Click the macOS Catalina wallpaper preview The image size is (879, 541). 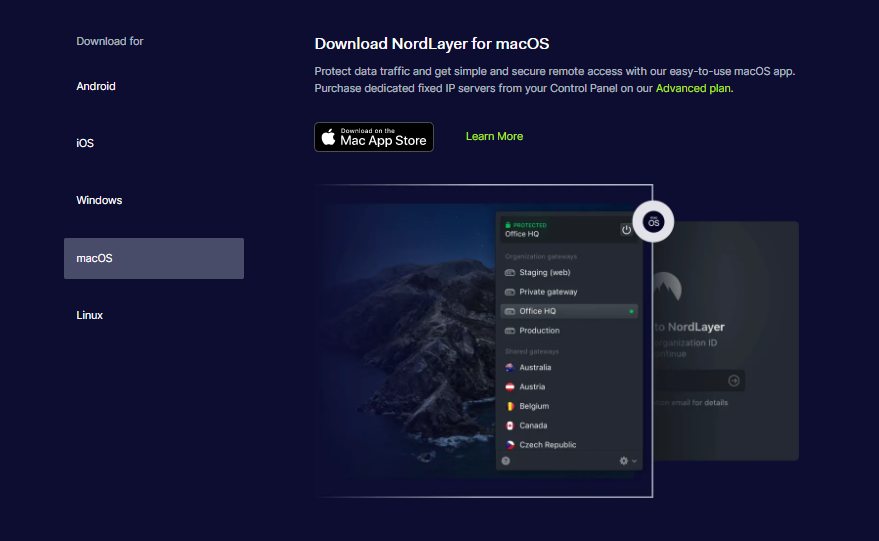pos(408,341)
